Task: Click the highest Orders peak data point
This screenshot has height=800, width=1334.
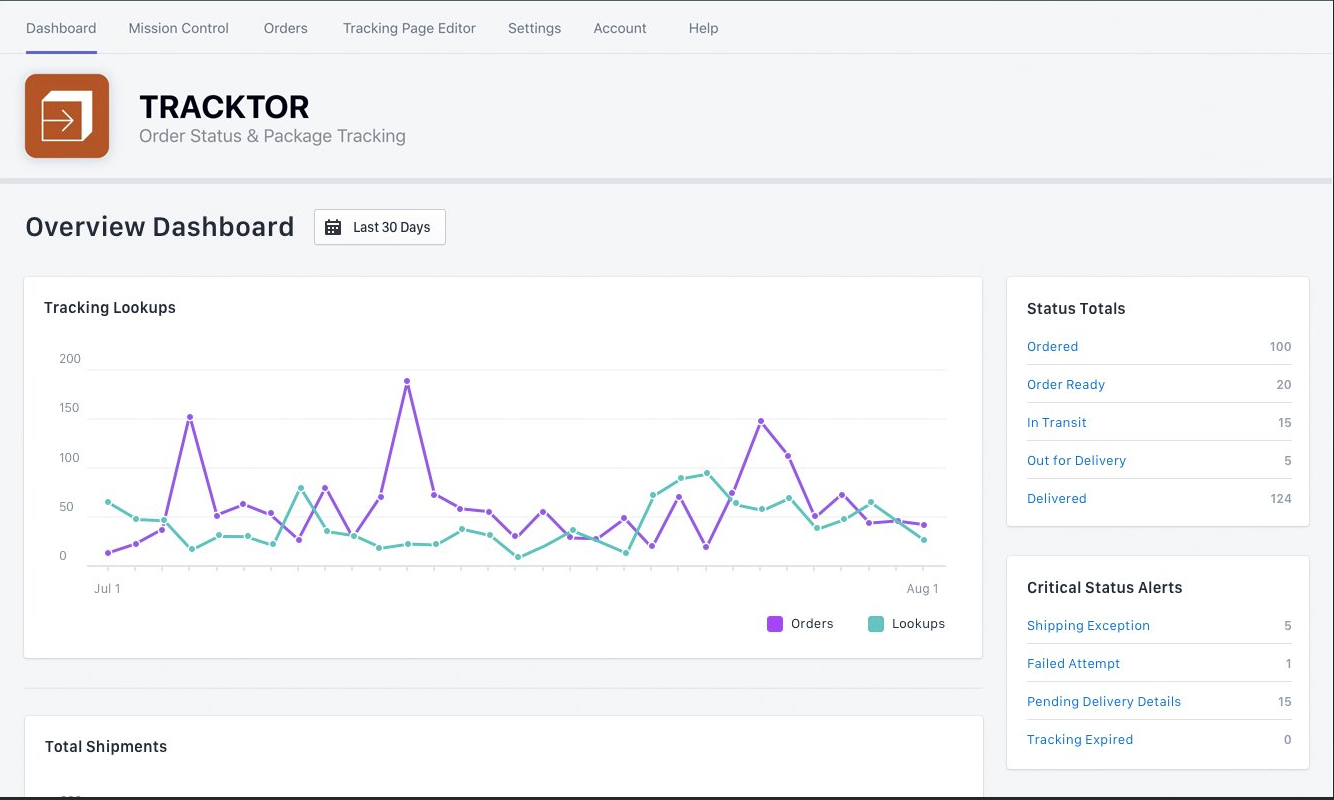Action: tap(407, 381)
